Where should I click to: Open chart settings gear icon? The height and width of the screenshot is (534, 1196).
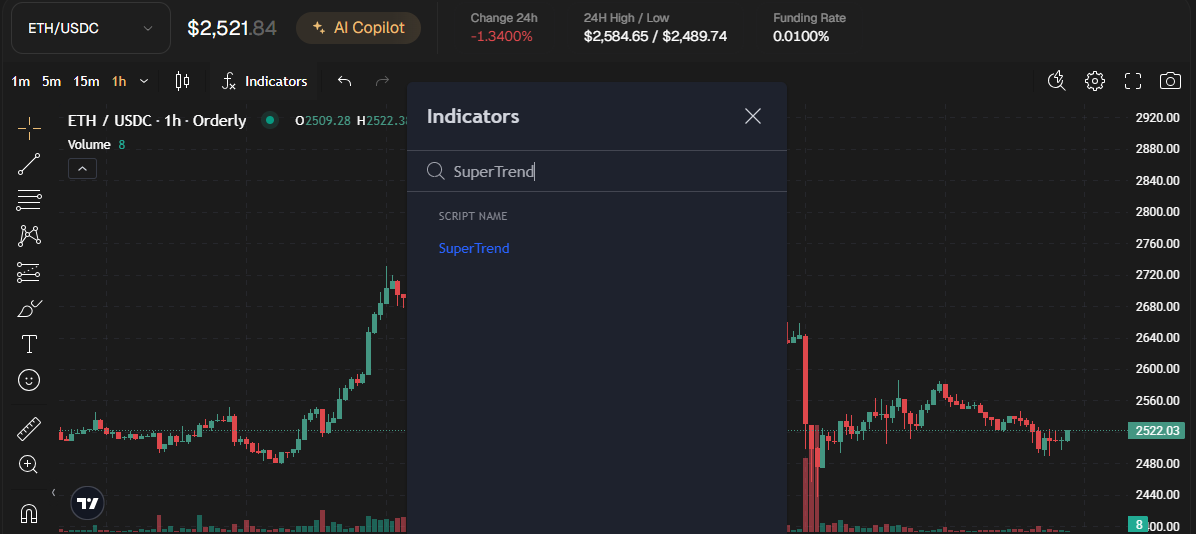click(x=1095, y=81)
